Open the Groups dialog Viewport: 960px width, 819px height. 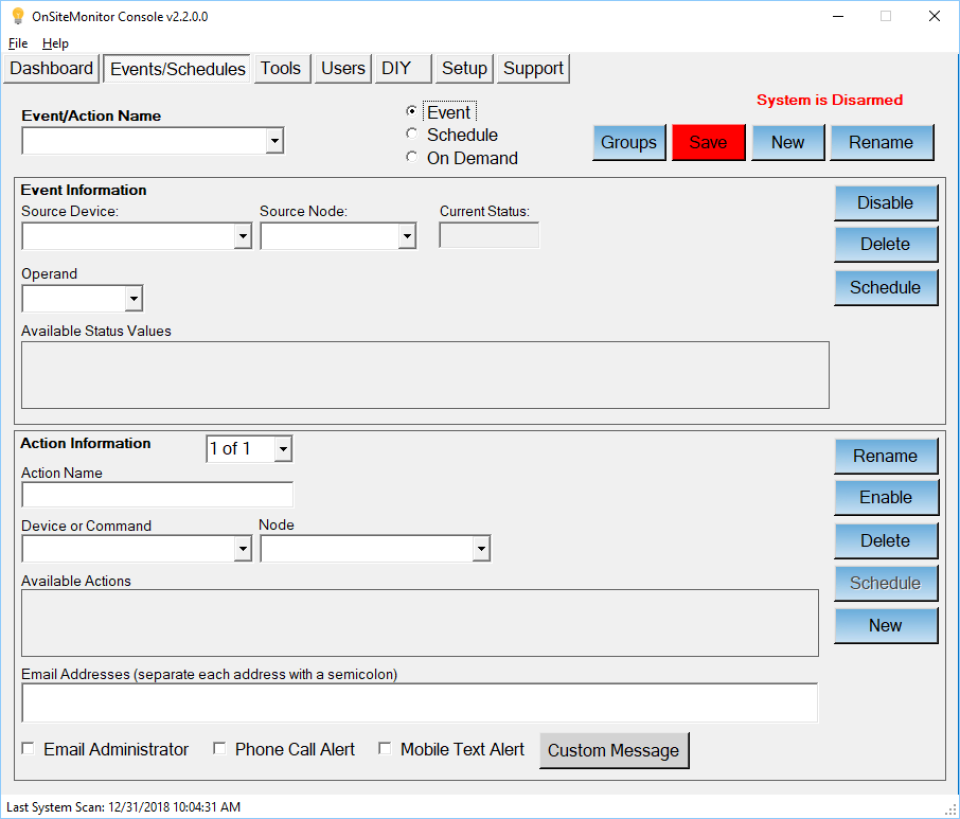[x=628, y=142]
